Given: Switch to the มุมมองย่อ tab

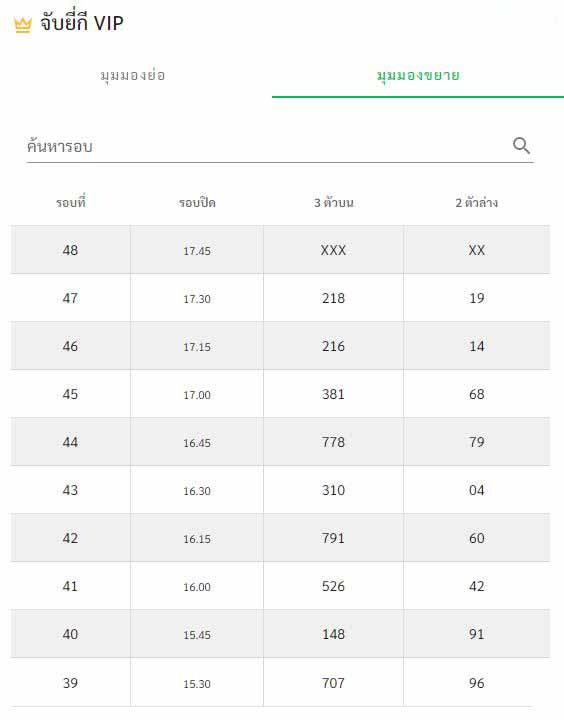Looking at the screenshot, I should 133,75.
